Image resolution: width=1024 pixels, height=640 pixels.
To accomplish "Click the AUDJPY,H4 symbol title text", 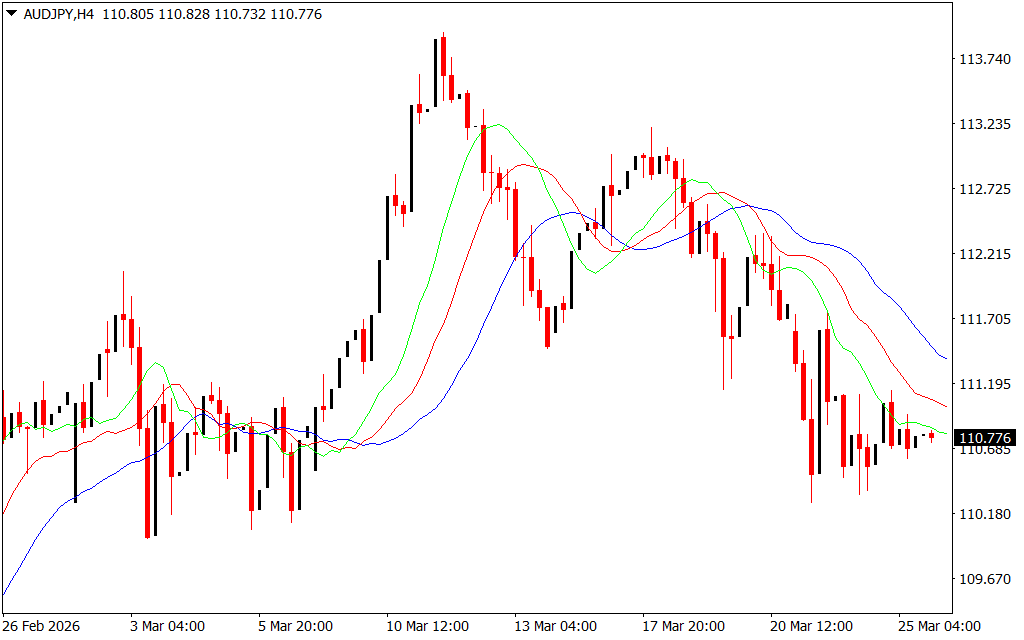I will 58,15.
